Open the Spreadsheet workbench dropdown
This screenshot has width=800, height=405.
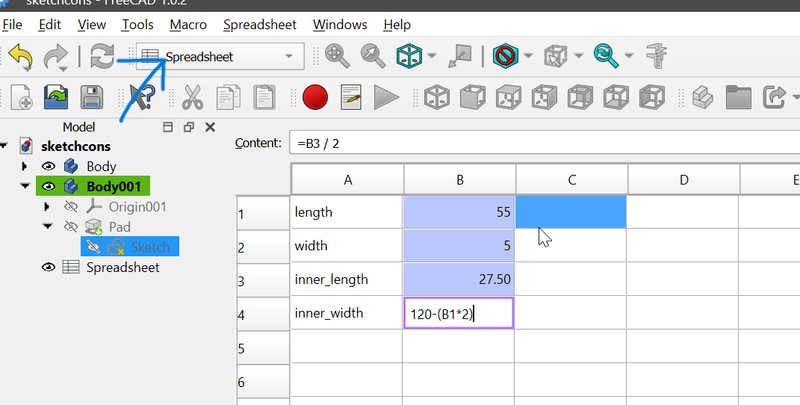click(x=221, y=57)
